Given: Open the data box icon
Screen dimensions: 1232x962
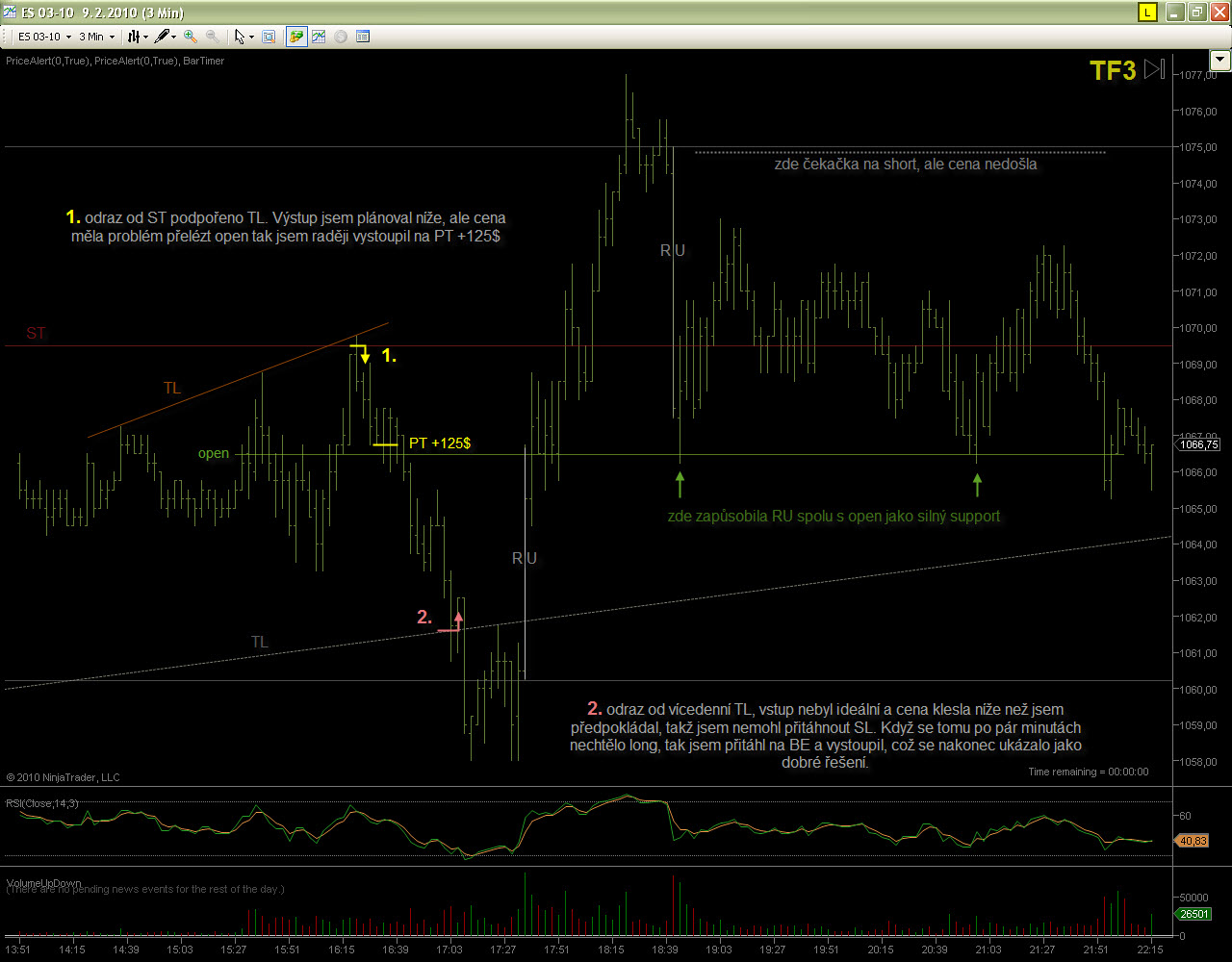Looking at the screenshot, I should (363, 37).
